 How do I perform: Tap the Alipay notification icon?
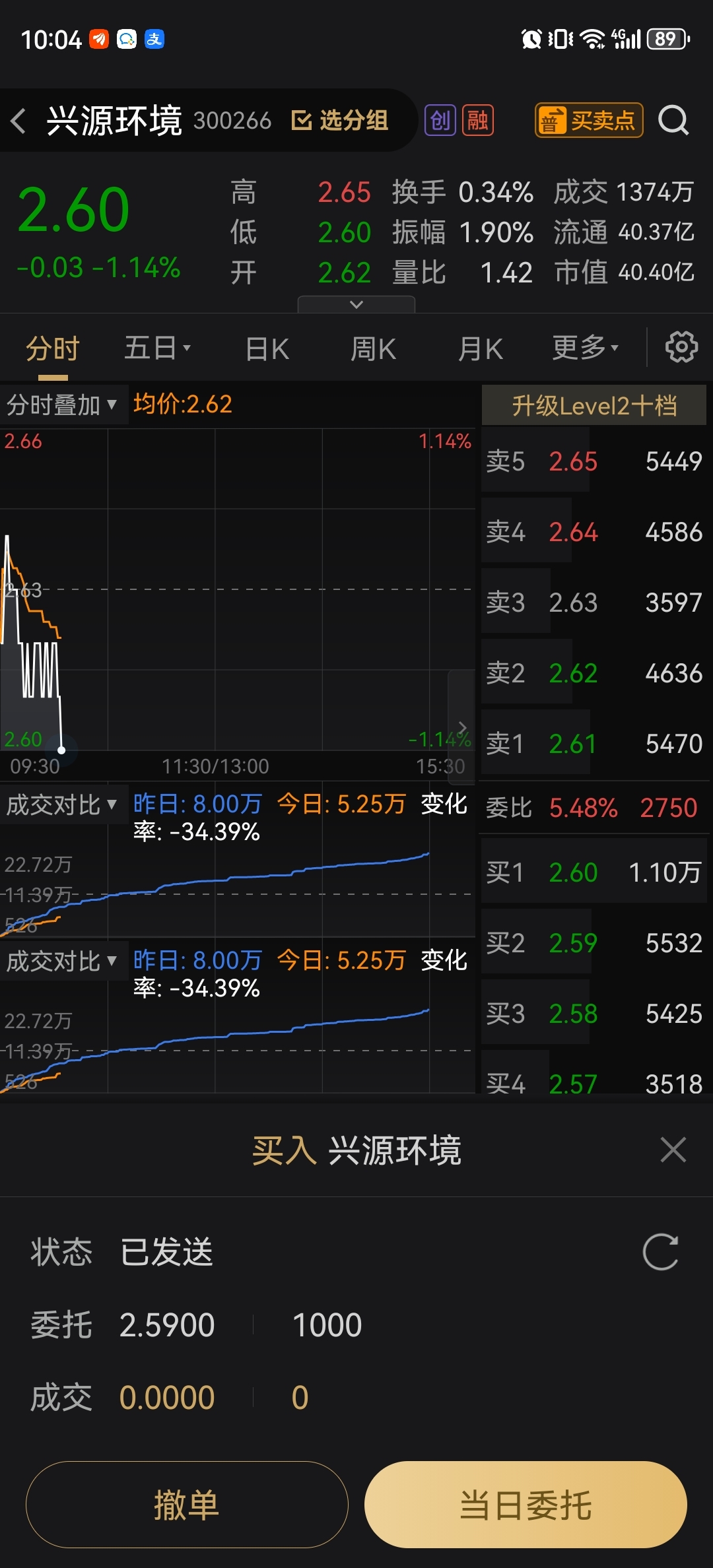[x=154, y=39]
